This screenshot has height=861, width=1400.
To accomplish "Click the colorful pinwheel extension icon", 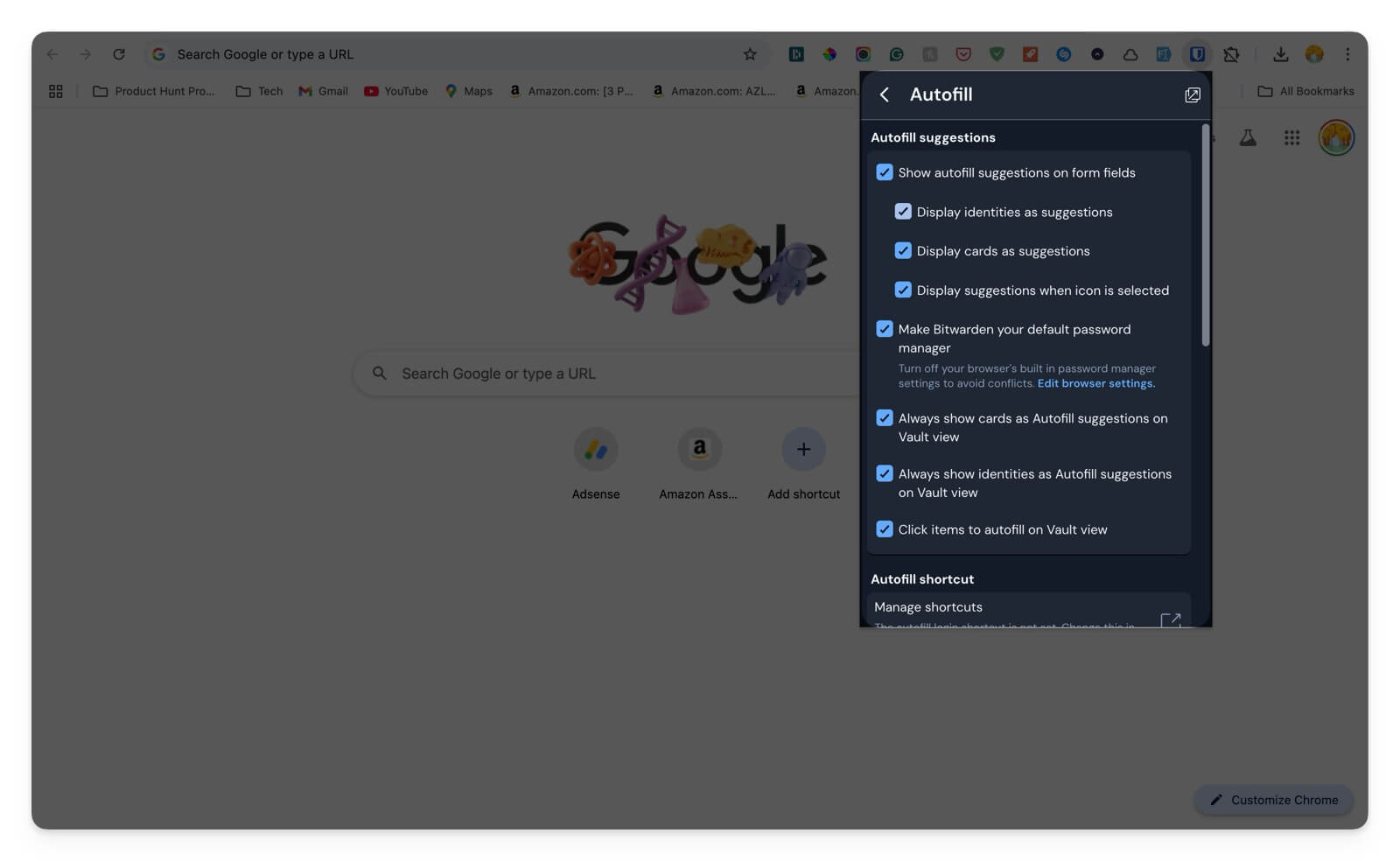I will 829,54.
